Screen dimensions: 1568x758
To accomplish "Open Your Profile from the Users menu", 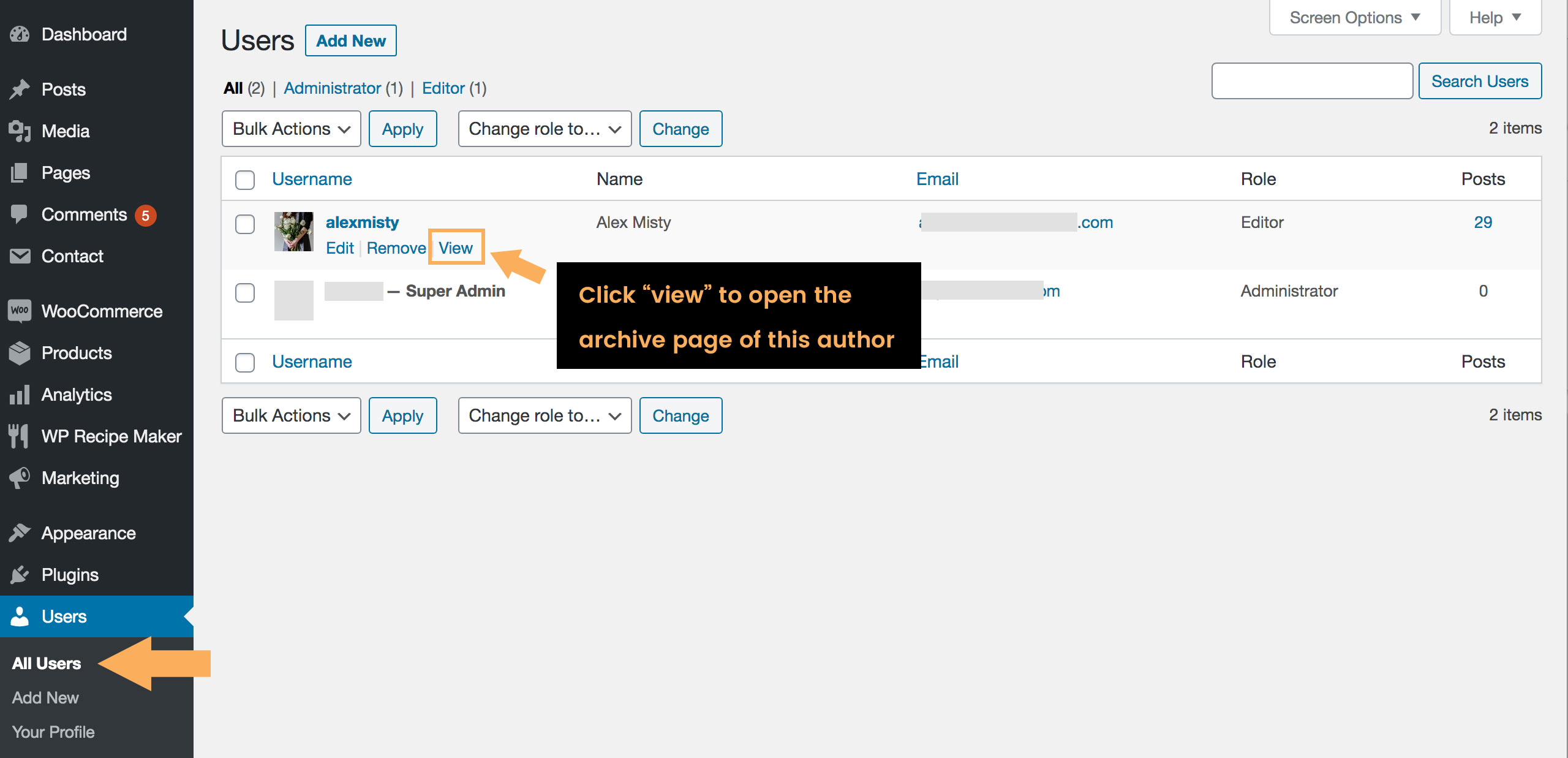I will 53,731.
